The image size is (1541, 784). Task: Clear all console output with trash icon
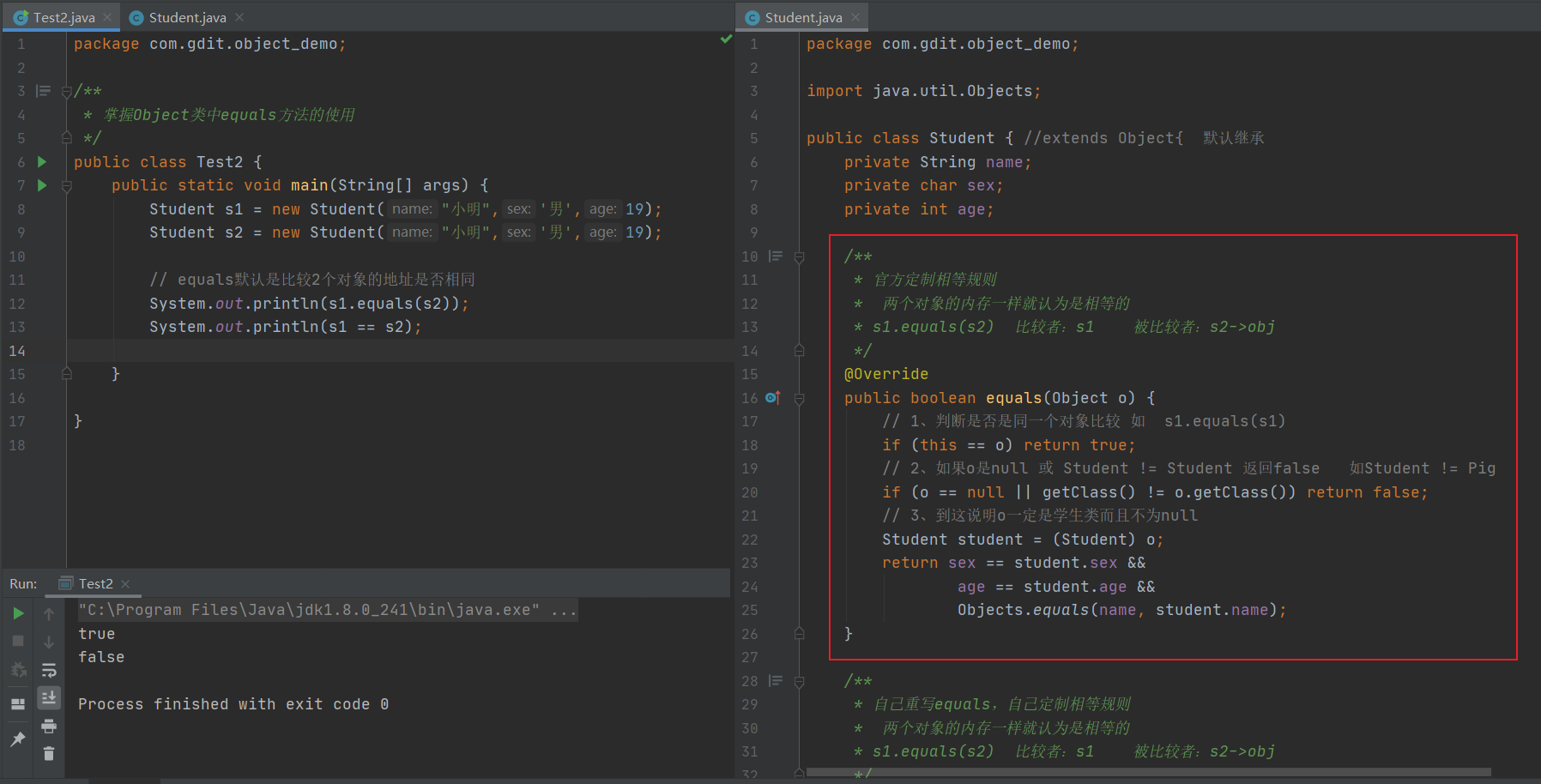49,754
